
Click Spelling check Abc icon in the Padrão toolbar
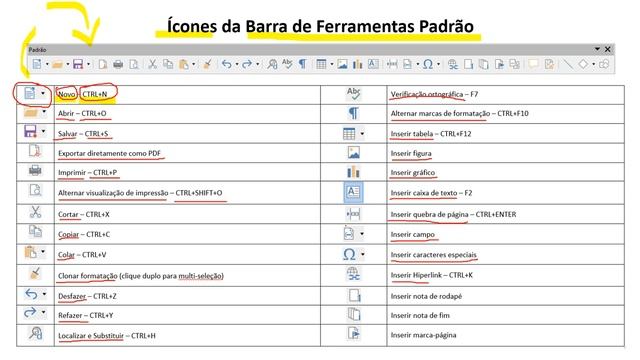coord(287,64)
